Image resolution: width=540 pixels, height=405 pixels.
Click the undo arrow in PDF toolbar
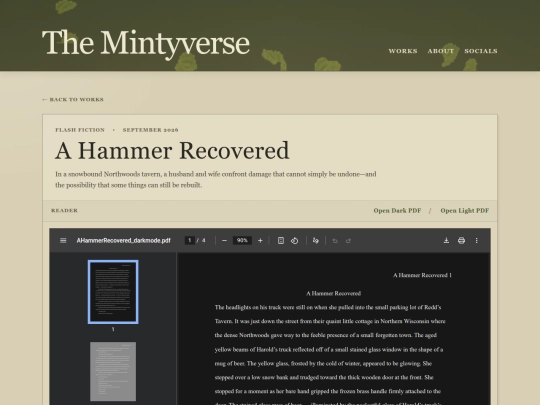click(x=335, y=240)
